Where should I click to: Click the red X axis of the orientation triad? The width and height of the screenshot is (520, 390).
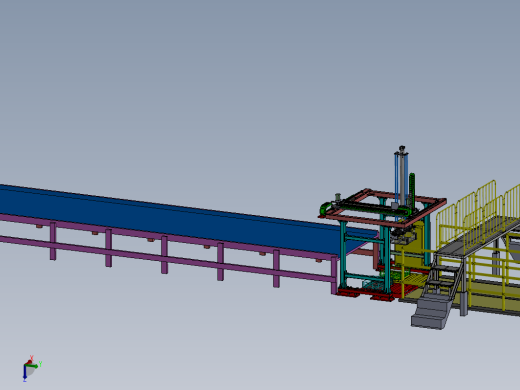tap(29, 361)
